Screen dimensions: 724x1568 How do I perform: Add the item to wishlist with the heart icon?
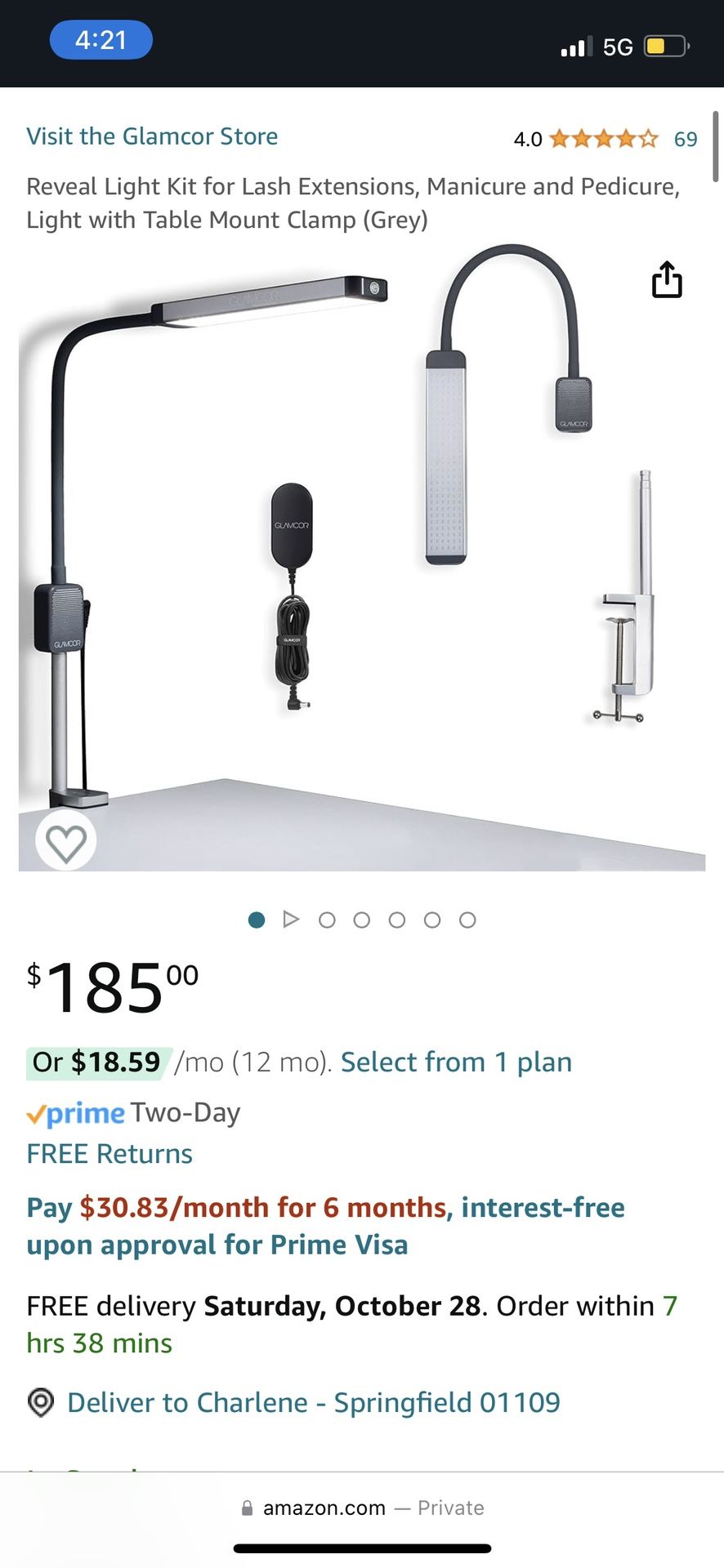(x=66, y=841)
